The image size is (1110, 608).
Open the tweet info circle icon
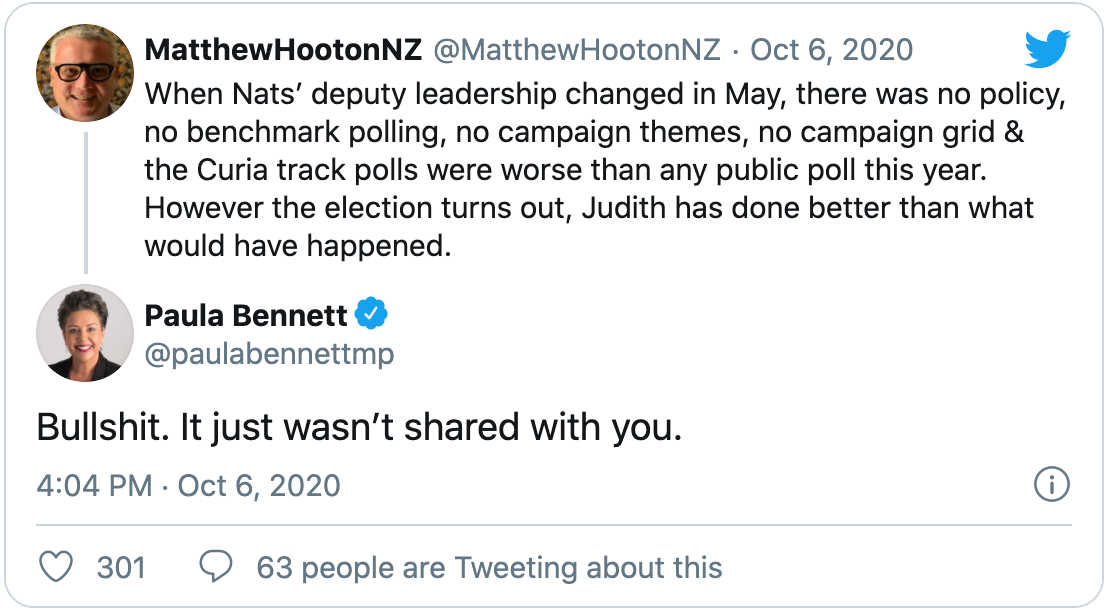tap(1051, 485)
